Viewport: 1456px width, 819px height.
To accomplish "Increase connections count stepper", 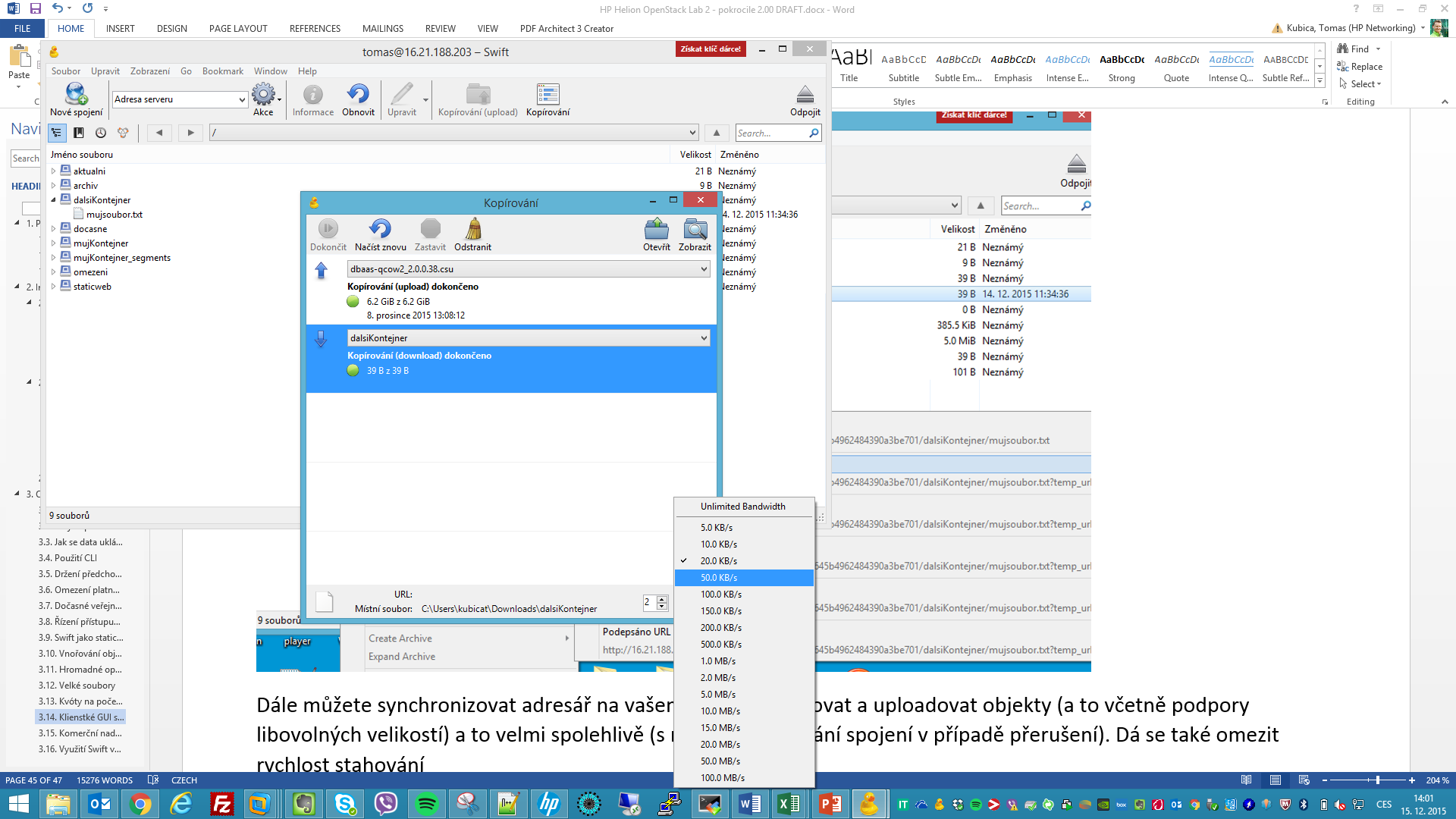I will [x=662, y=599].
